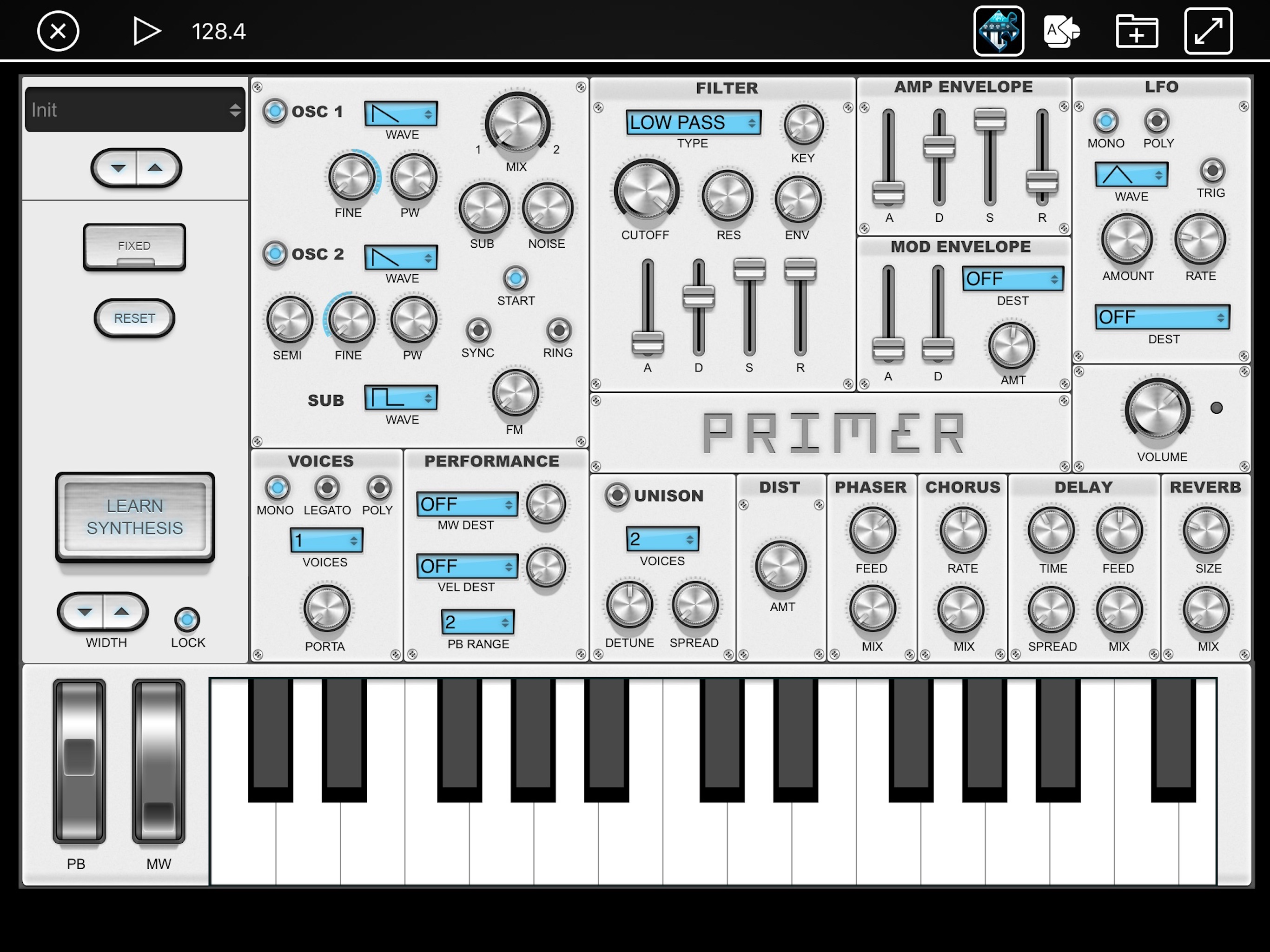Click the circled X close icon
The image size is (1270, 952).
[58, 31]
